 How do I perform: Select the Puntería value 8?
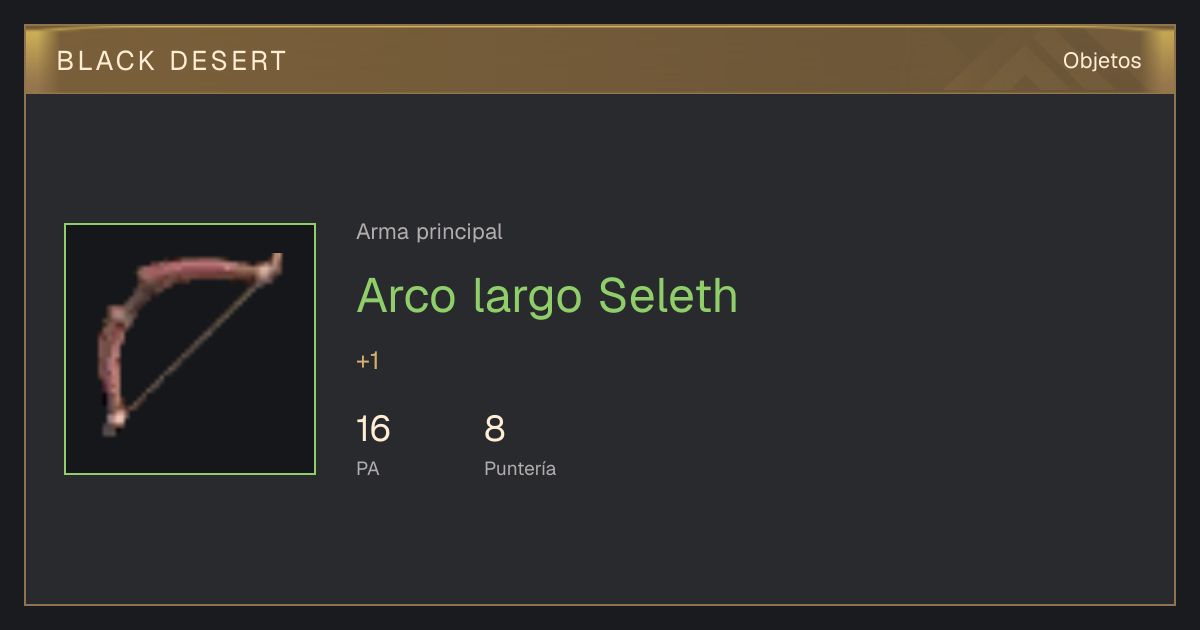(x=494, y=429)
